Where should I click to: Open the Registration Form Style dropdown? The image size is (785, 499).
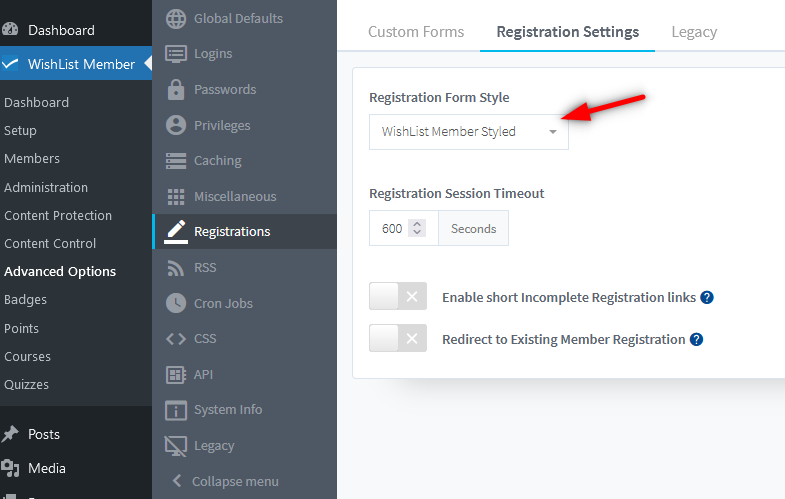[x=468, y=131]
